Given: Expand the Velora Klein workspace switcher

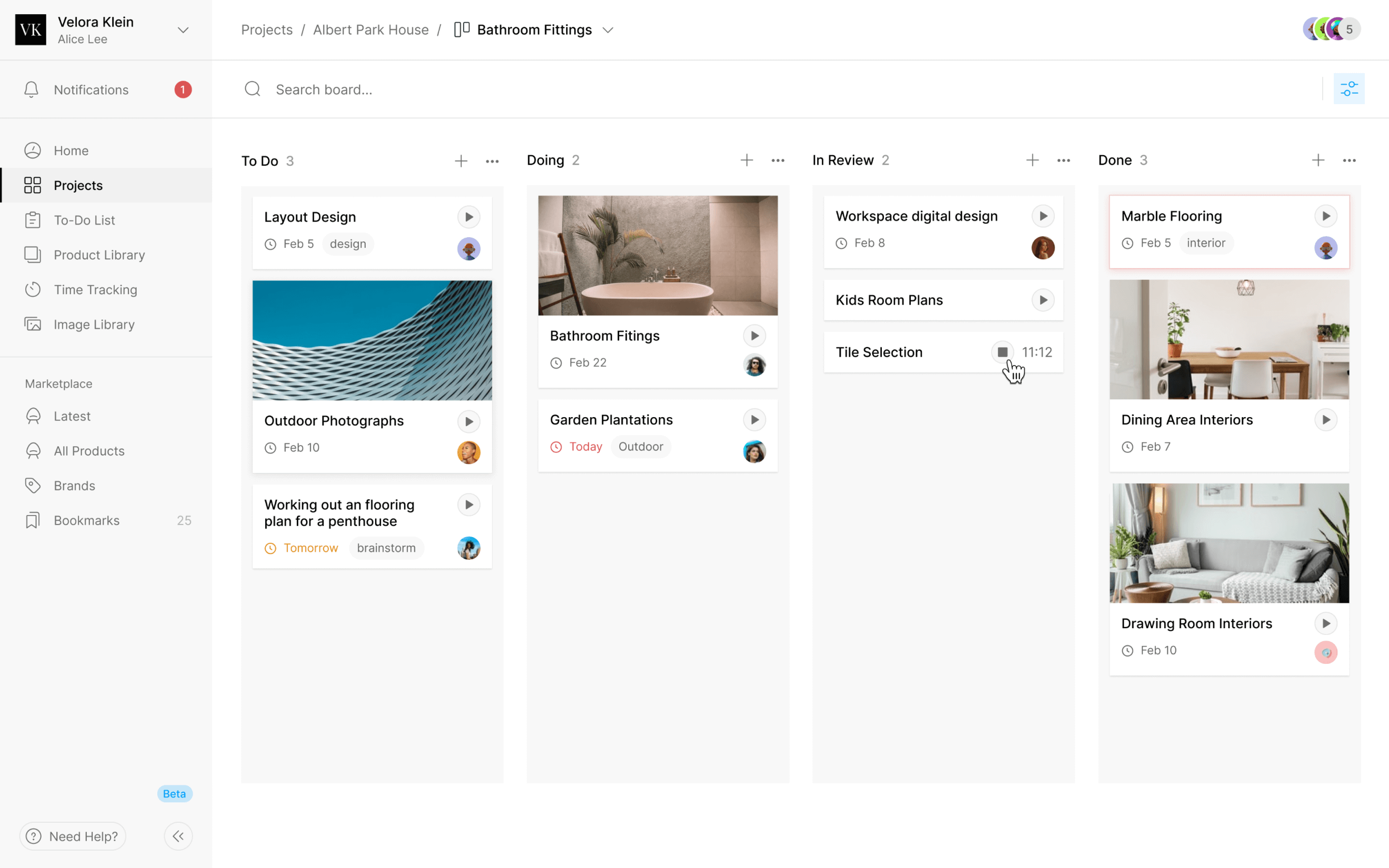Looking at the screenshot, I should pyautogui.click(x=183, y=30).
